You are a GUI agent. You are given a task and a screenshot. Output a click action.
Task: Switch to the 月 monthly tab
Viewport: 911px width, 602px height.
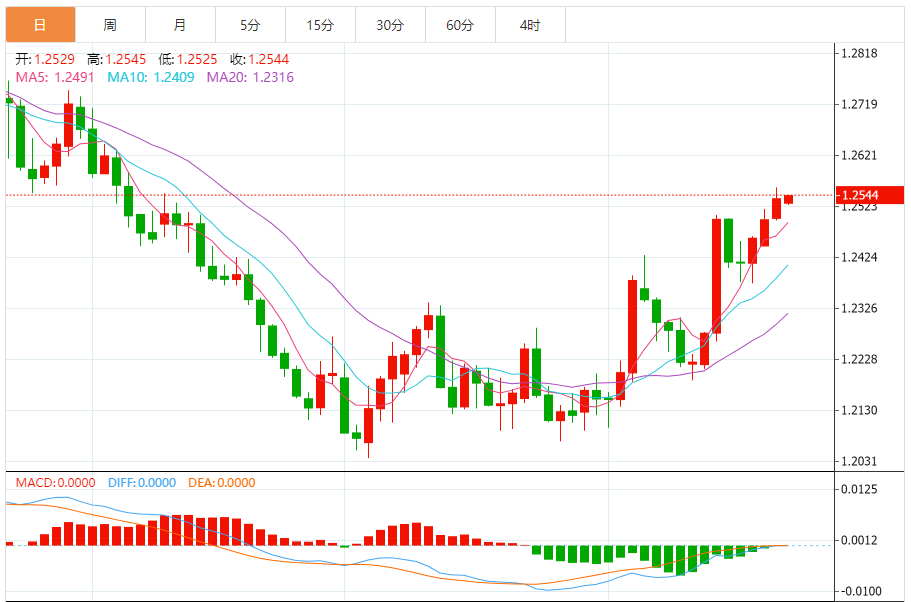(x=180, y=25)
